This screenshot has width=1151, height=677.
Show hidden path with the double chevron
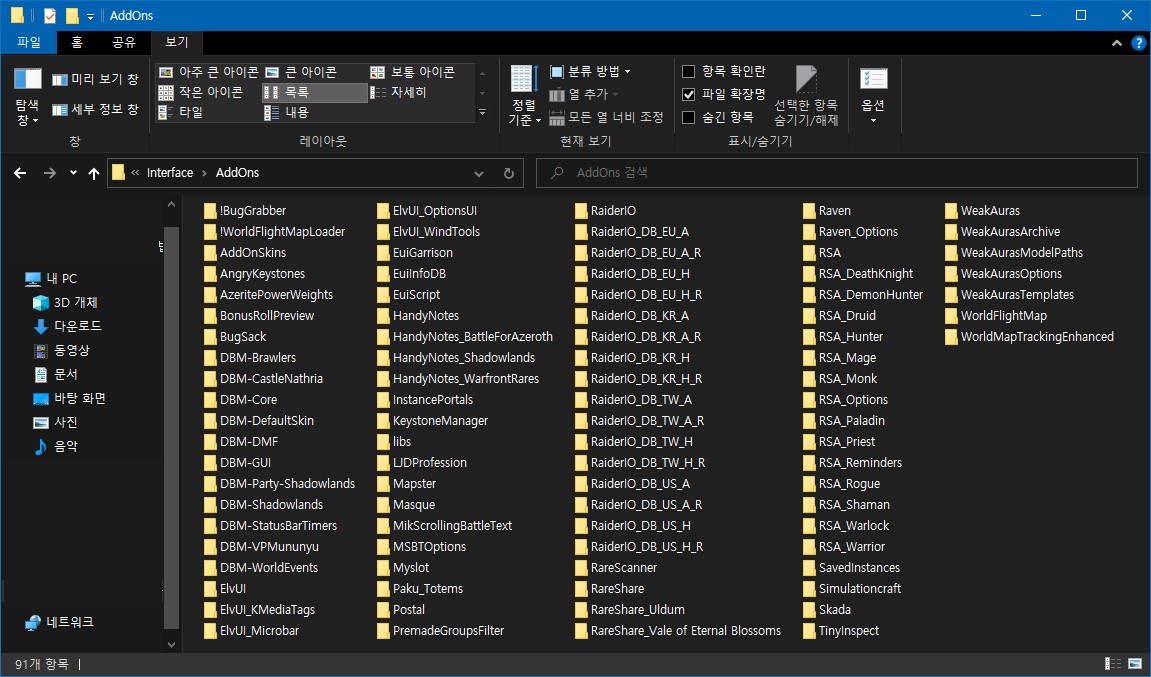tap(135, 173)
